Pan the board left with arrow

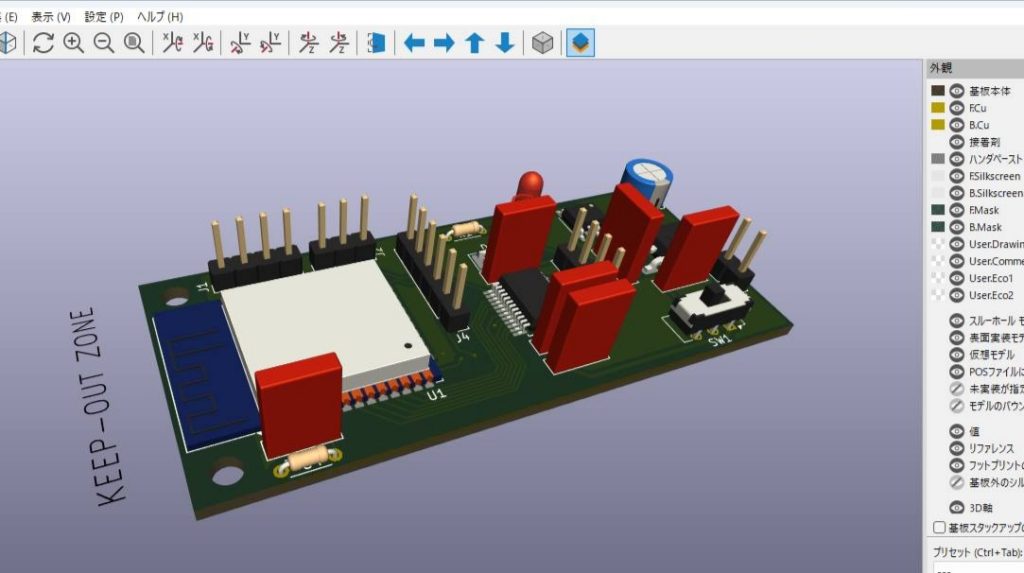[x=414, y=43]
